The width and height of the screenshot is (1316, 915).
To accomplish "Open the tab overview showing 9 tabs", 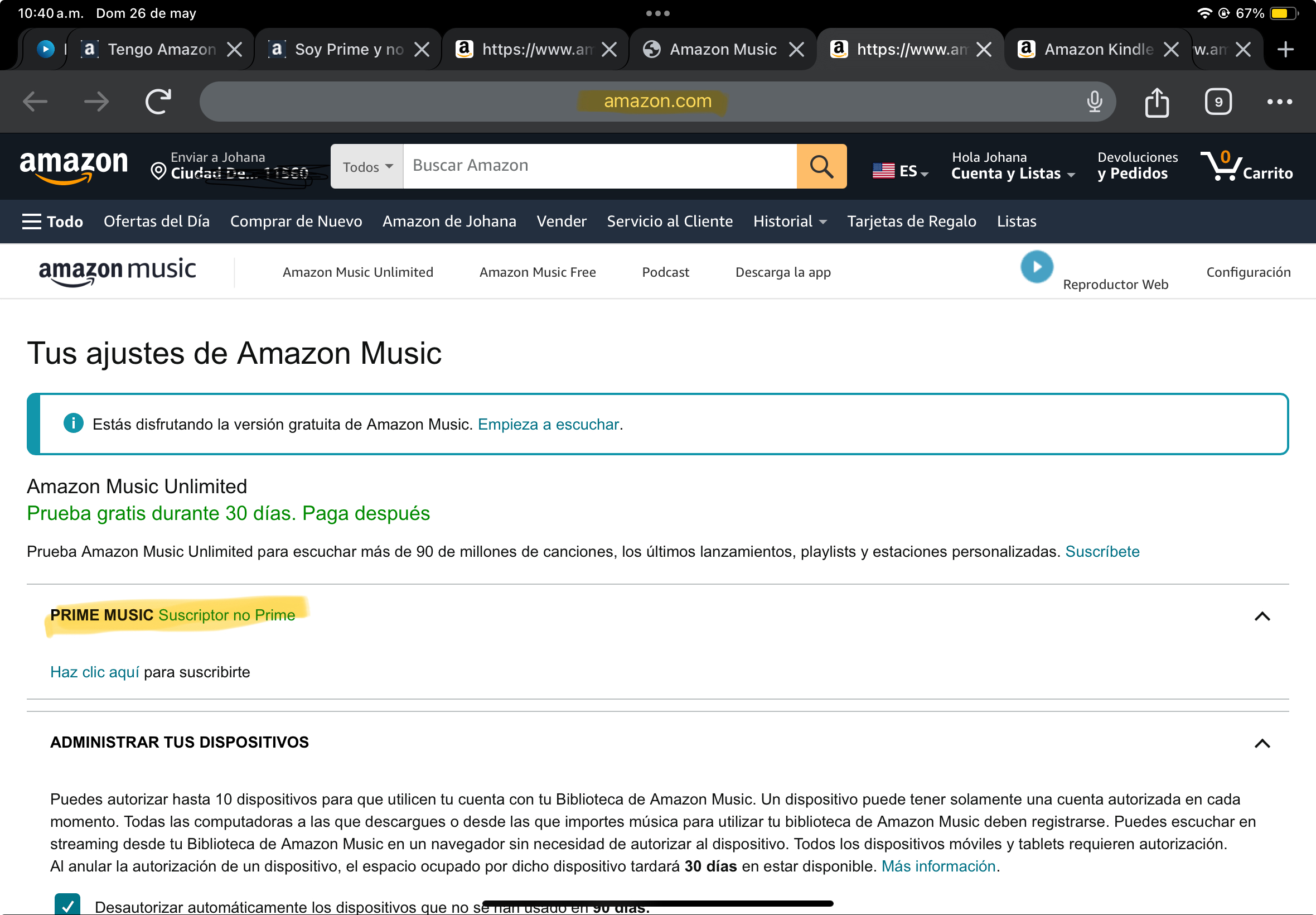I will 1217,102.
